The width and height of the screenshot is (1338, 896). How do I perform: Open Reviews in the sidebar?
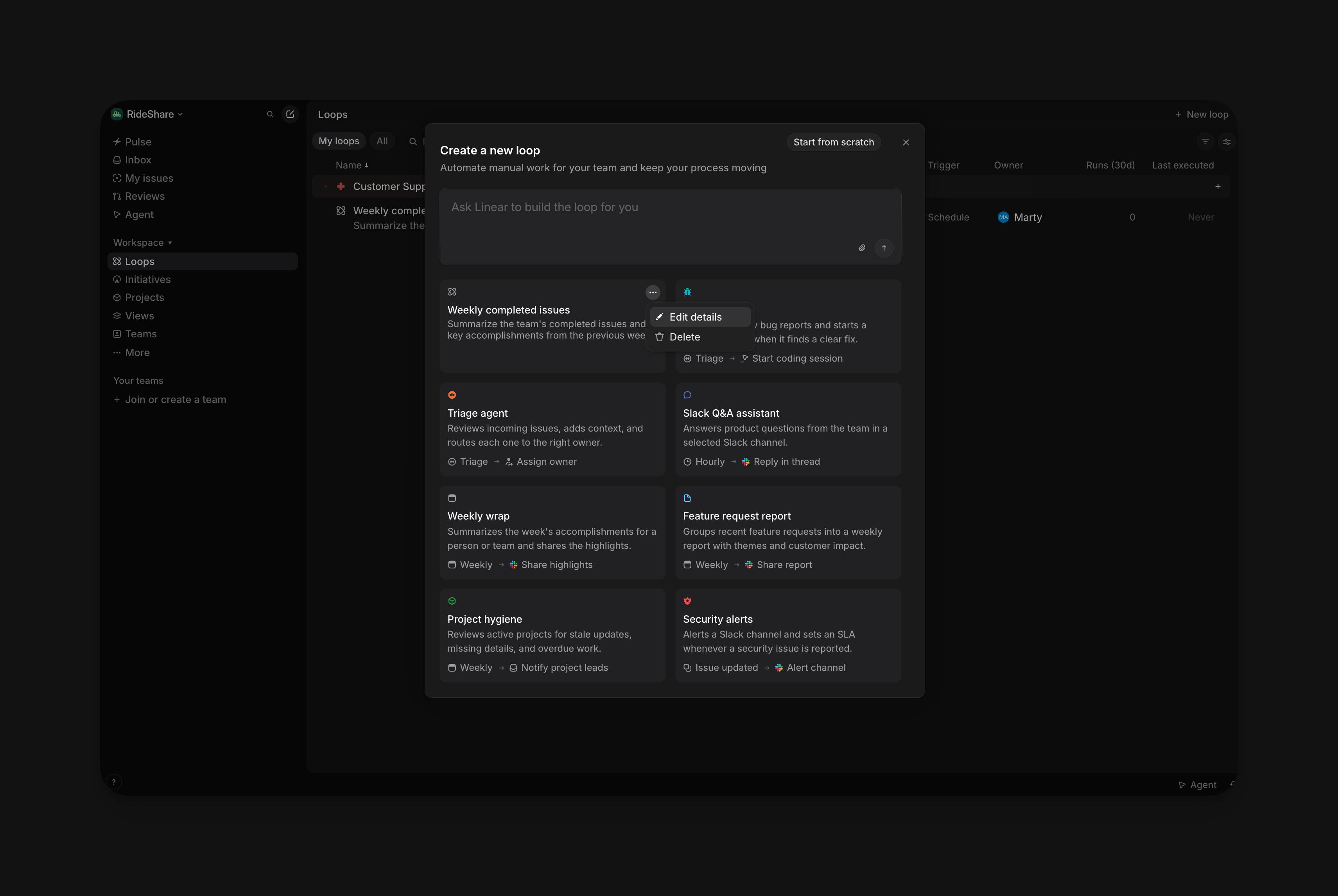[x=202, y=197]
